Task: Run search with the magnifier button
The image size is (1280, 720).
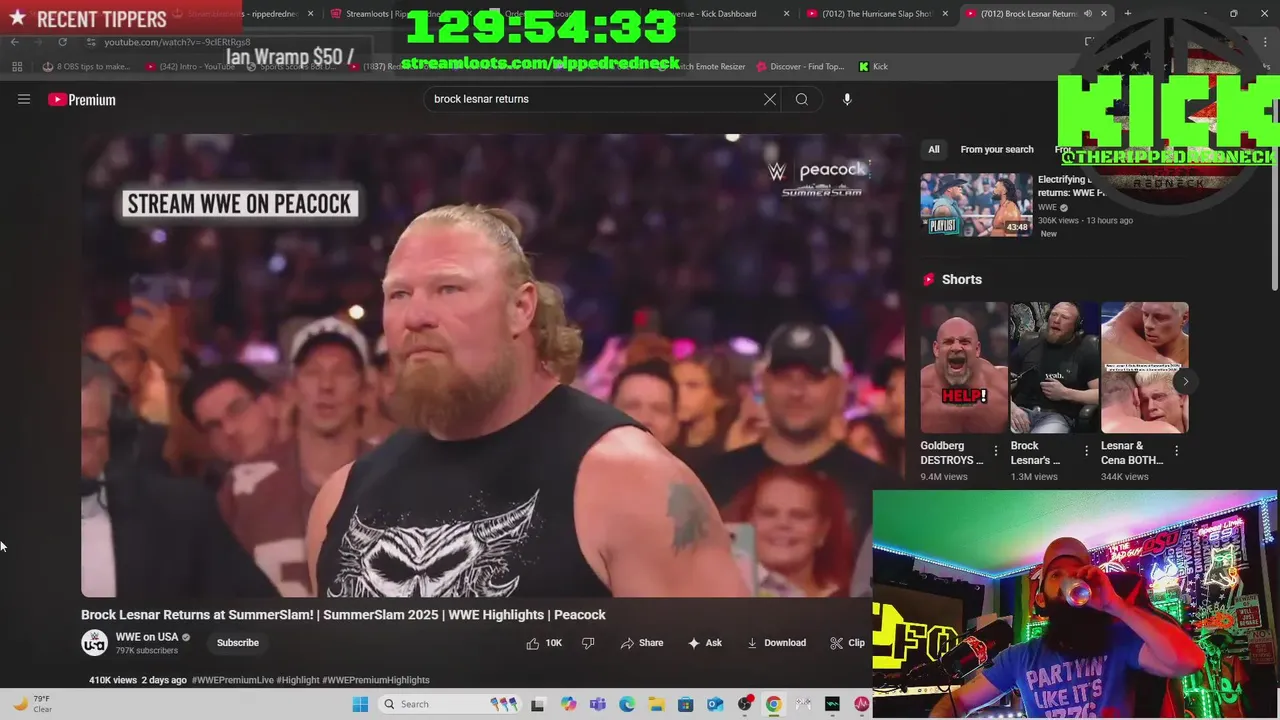Action: point(802,99)
